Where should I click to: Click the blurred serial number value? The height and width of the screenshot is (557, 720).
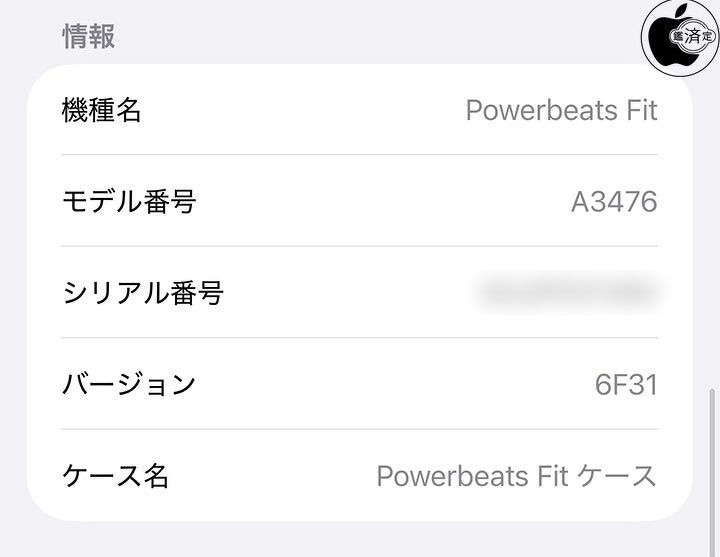[568, 293]
